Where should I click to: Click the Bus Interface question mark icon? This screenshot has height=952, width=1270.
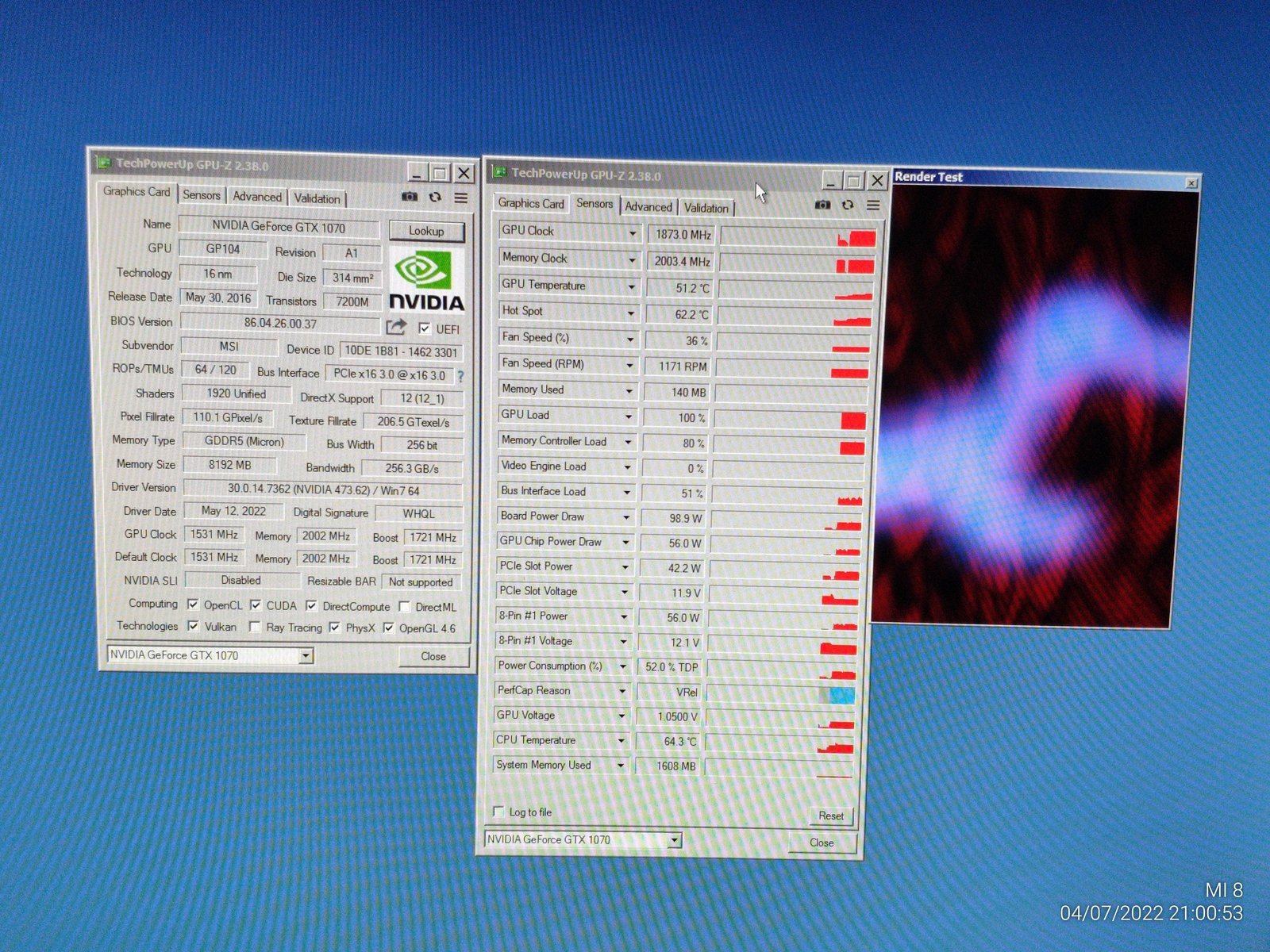coord(460,376)
